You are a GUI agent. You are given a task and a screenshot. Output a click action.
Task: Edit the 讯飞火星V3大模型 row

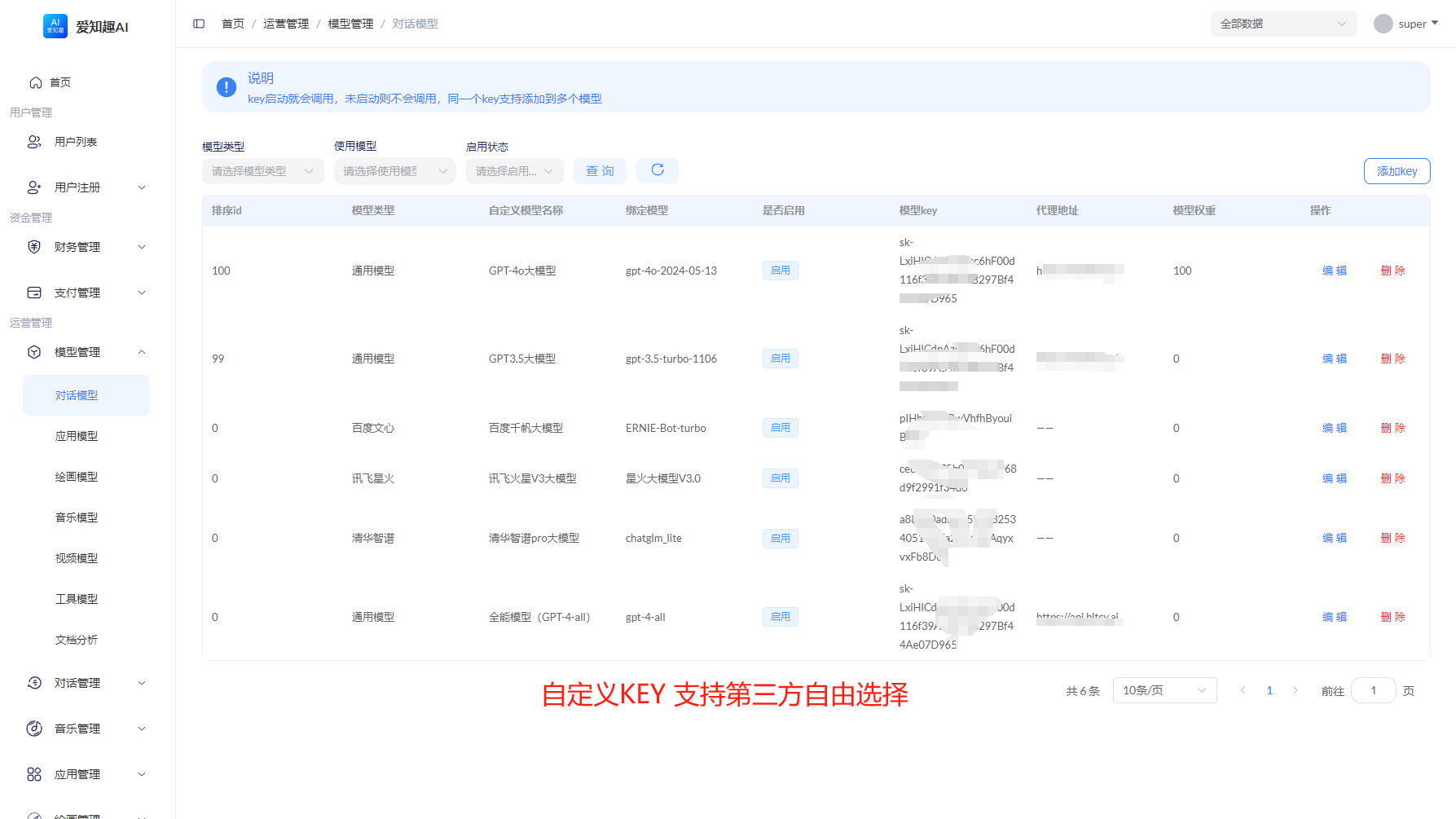pos(1335,478)
